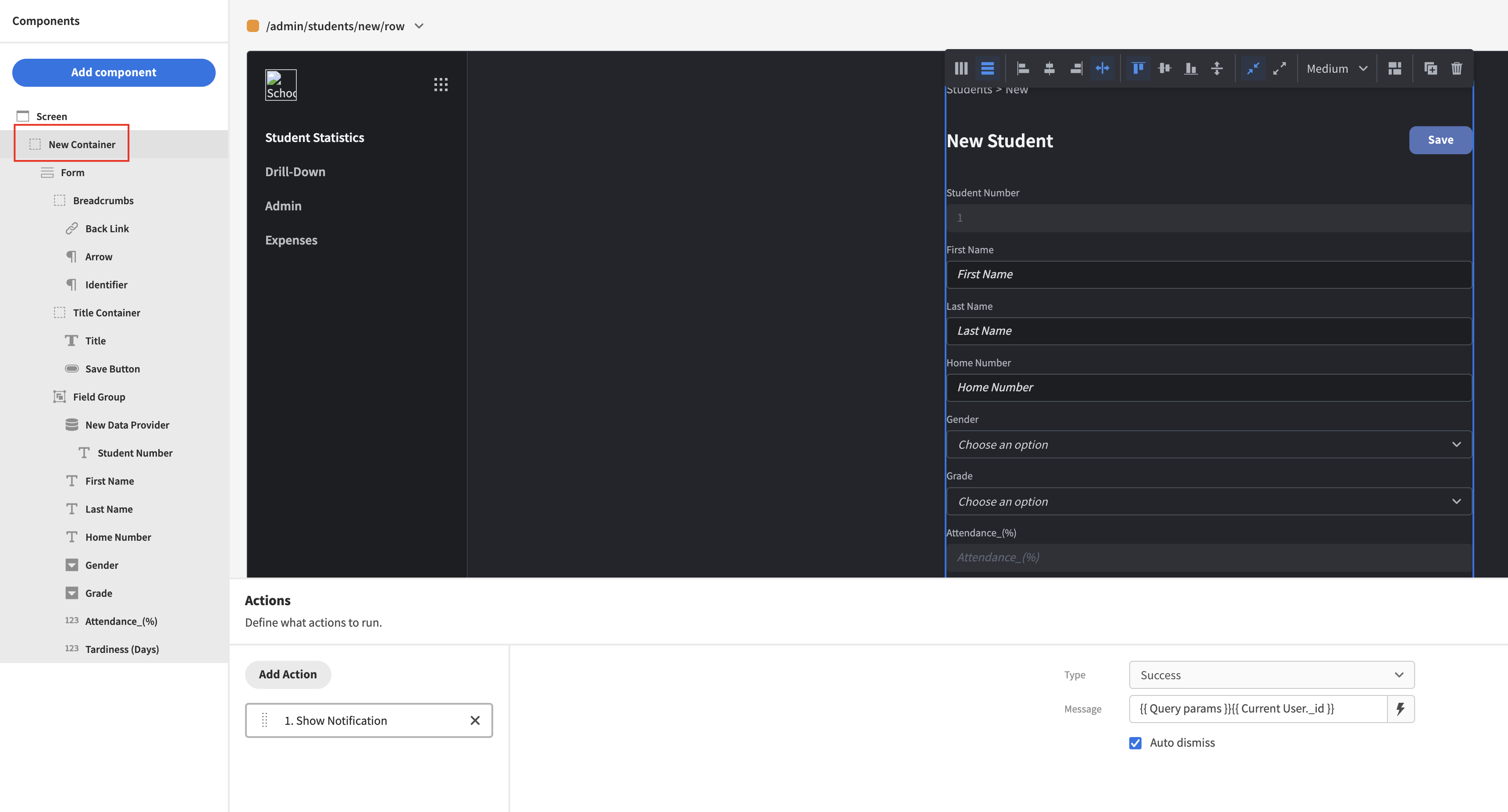Select the distribute horizontally icon
The image size is (1508, 812).
[1103, 68]
